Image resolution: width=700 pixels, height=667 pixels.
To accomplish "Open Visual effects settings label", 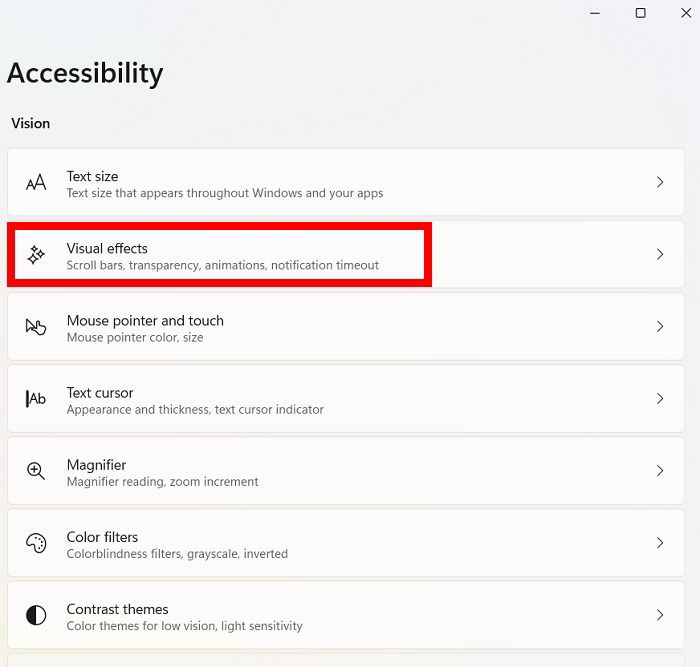I will (107, 248).
